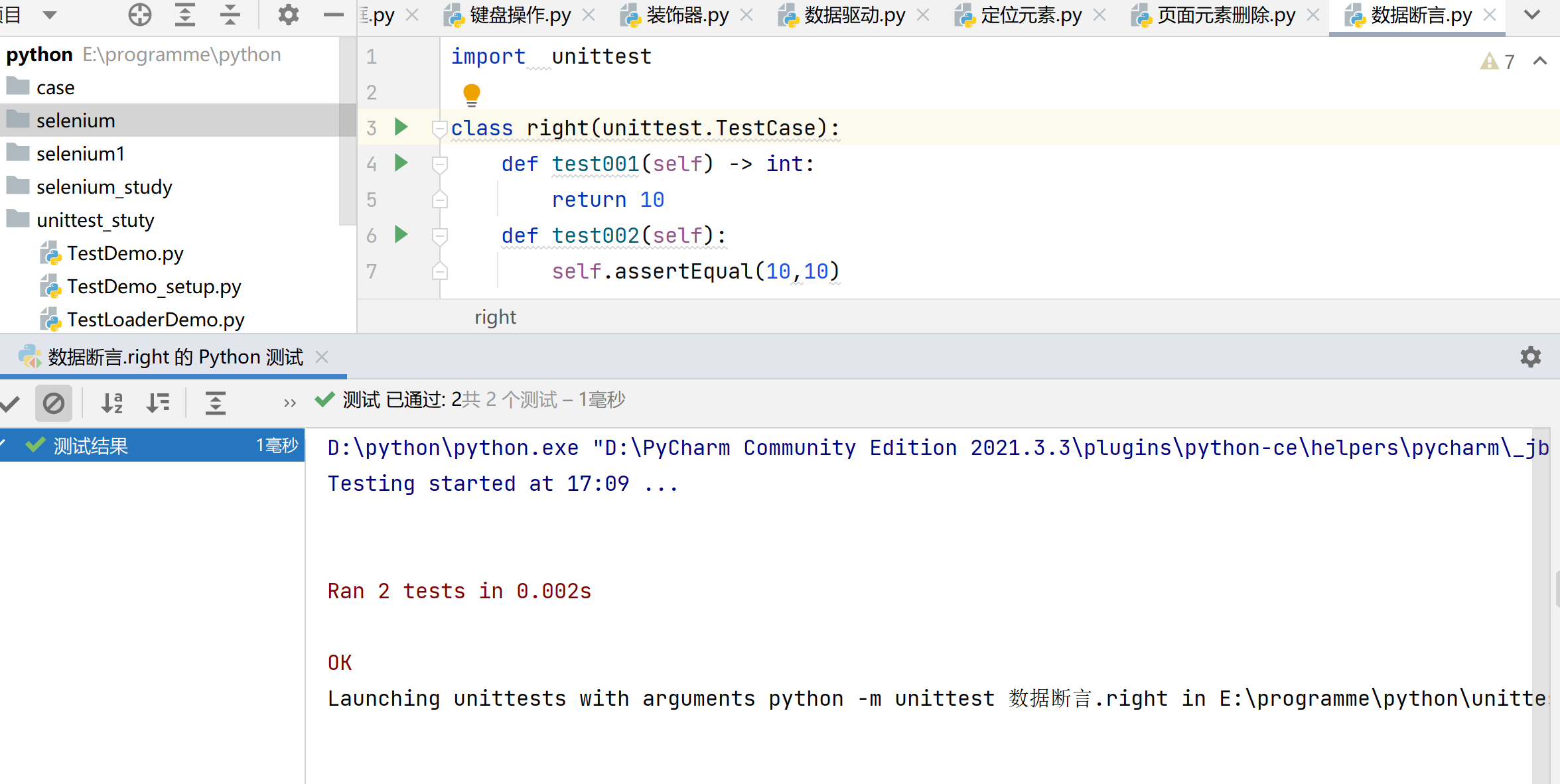Viewport: 1560px width, 784px height.
Task: Click the collapse all icon in project toolbar
Action: pyautogui.click(x=230, y=15)
